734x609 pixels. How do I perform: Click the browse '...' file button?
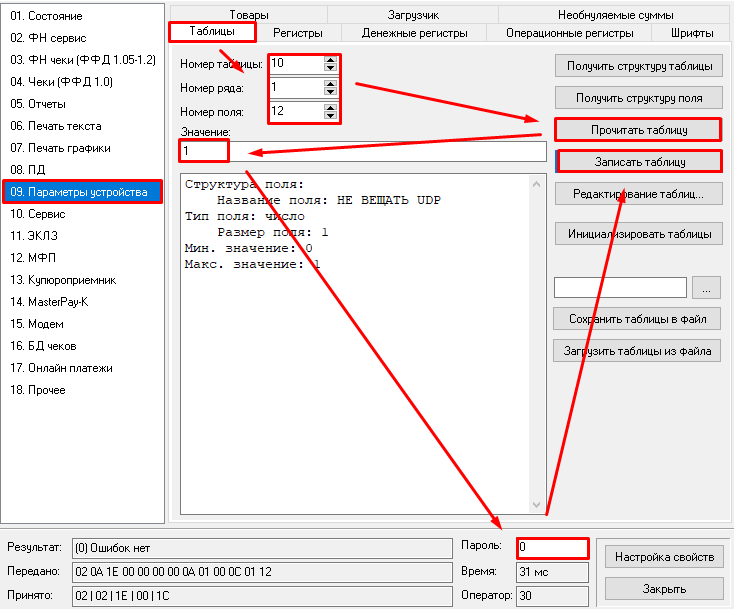click(x=706, y=287)
